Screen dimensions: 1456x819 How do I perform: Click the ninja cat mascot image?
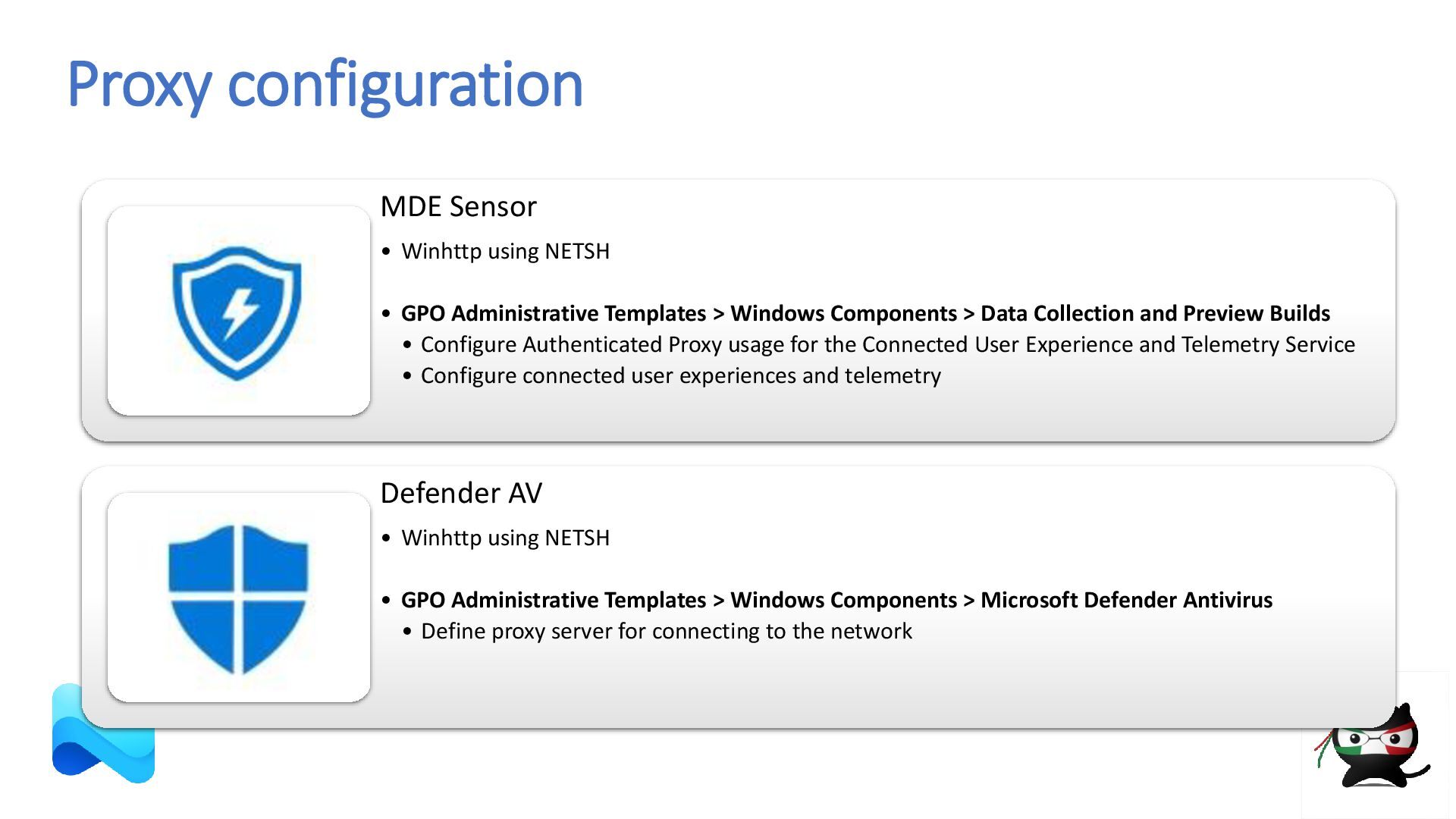click(x=1373, y=747)
